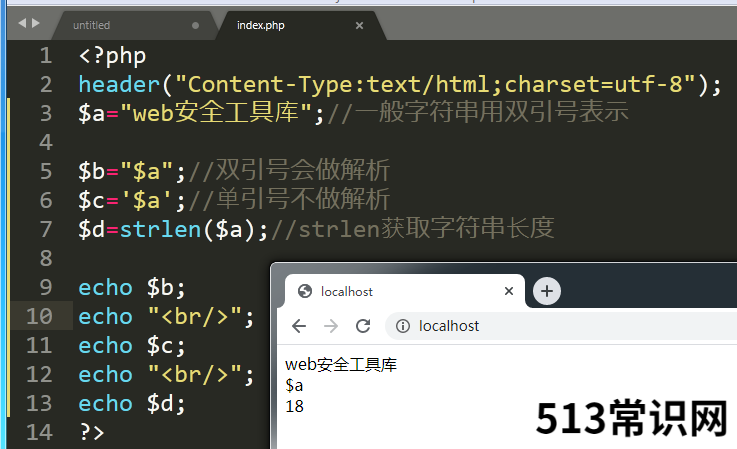The width and height of the screenshot is (737, 449).
Task: Click comment '//单引号不做解析'
Action: (x=290, y=199)
